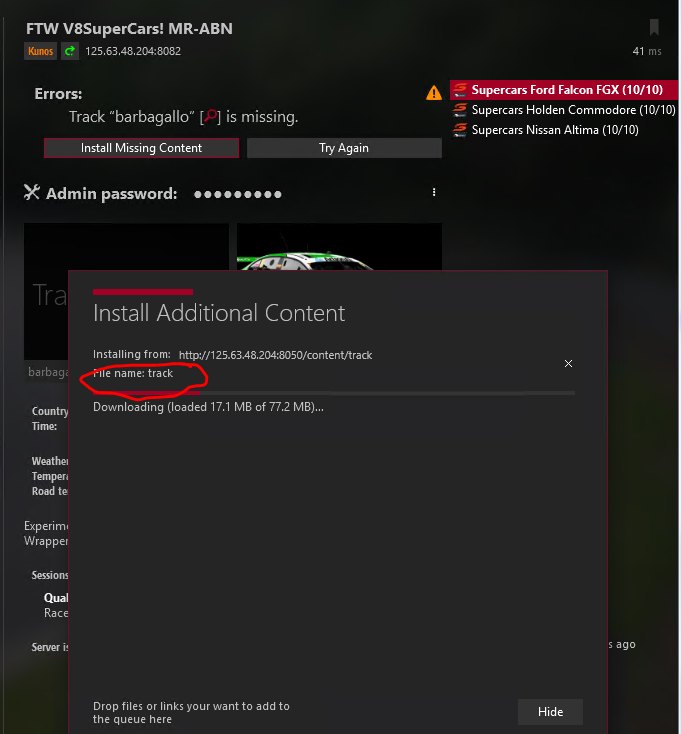Click the search icon next to barbagallo
This screenshot has height=734, width=681.
[211, 116]
